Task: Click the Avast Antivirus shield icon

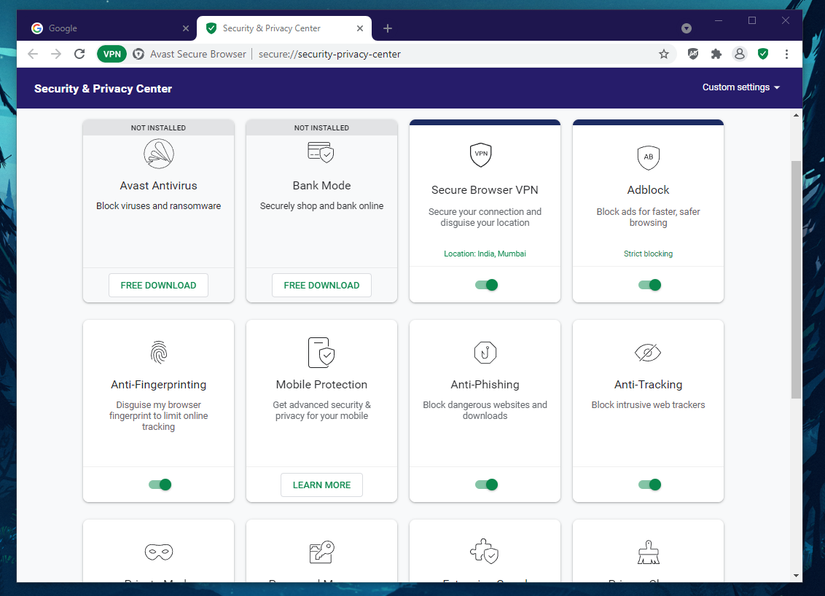Action: click(x=158, y=154)
